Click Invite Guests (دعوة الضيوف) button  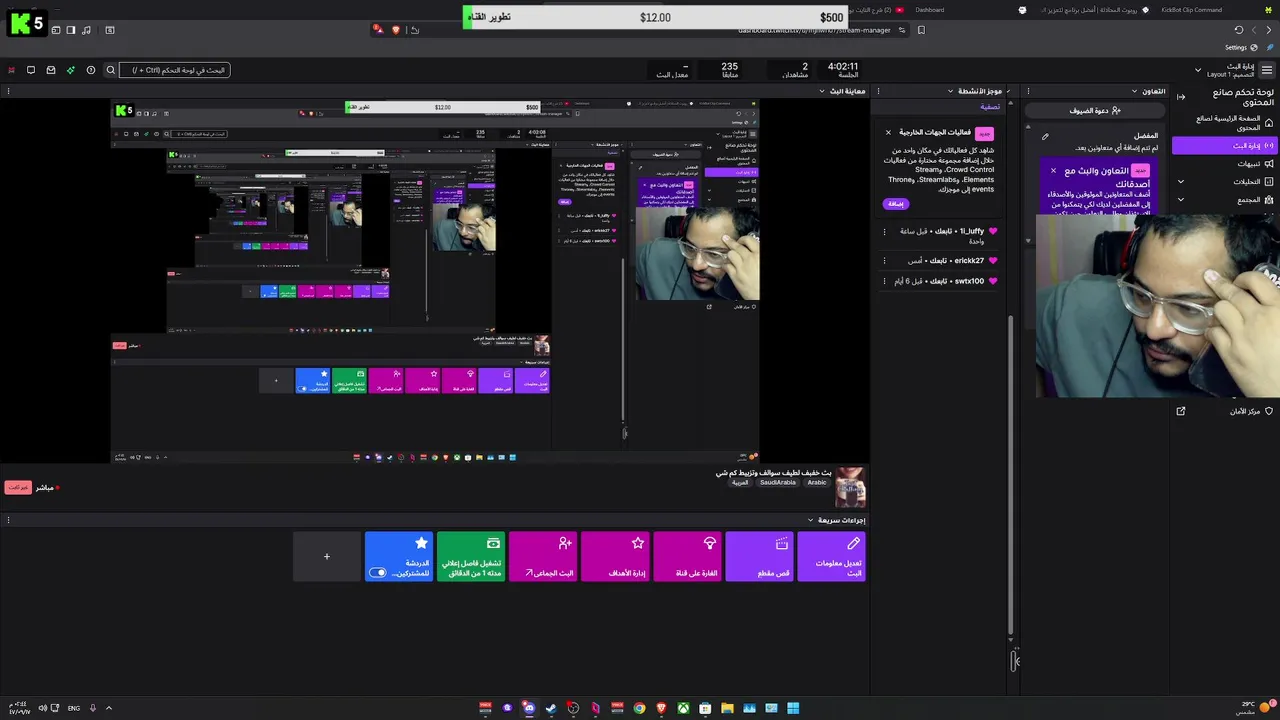click(1094, 111)
